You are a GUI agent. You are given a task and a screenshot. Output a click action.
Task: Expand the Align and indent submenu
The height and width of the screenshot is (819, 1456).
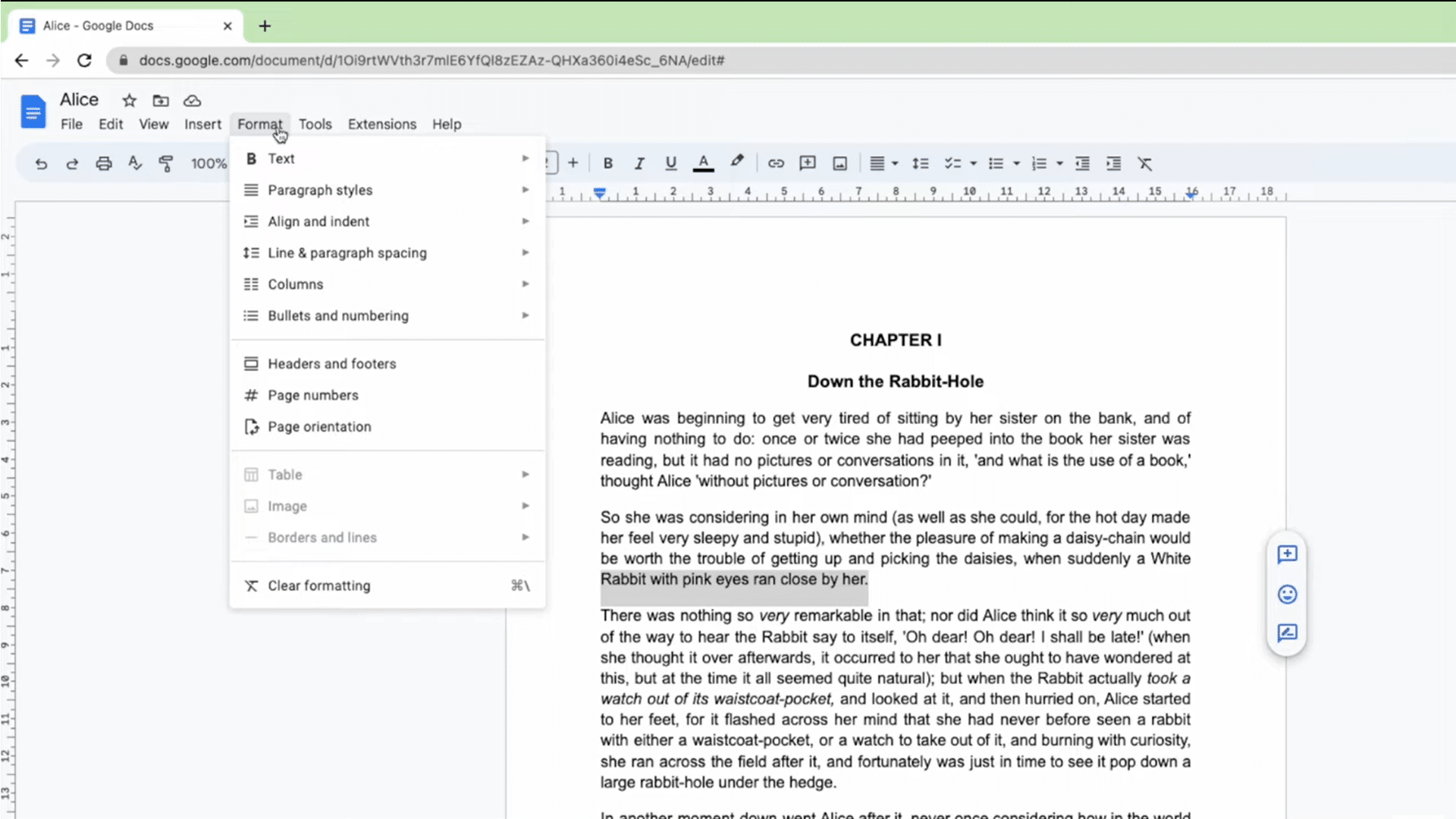point(388,221)
